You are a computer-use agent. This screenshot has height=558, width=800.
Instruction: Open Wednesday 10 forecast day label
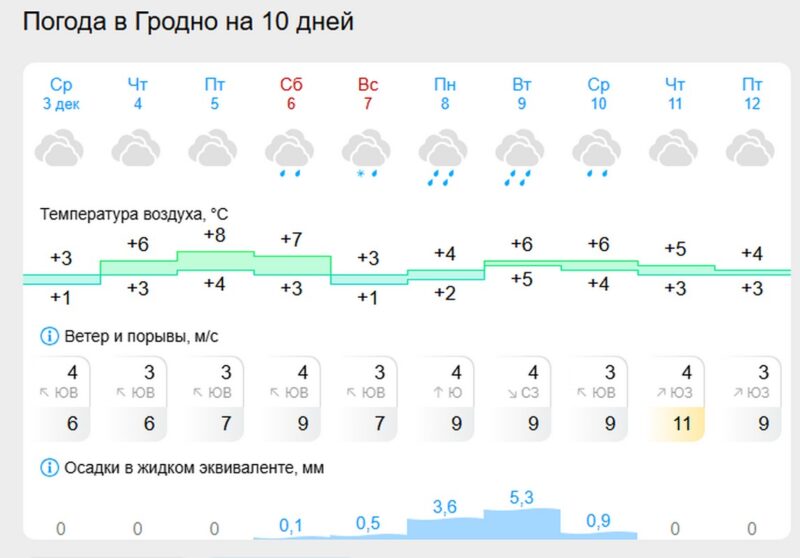pyautogui.click(x=598, y=93)
